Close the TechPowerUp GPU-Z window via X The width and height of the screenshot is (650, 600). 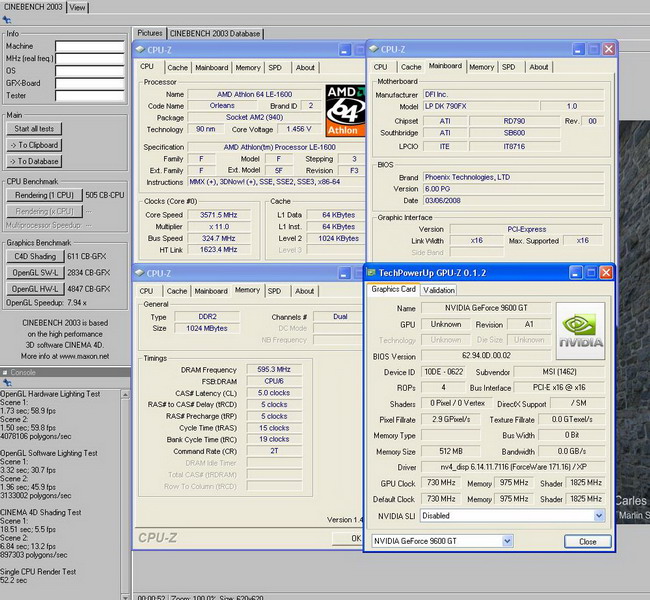point(605,272)
